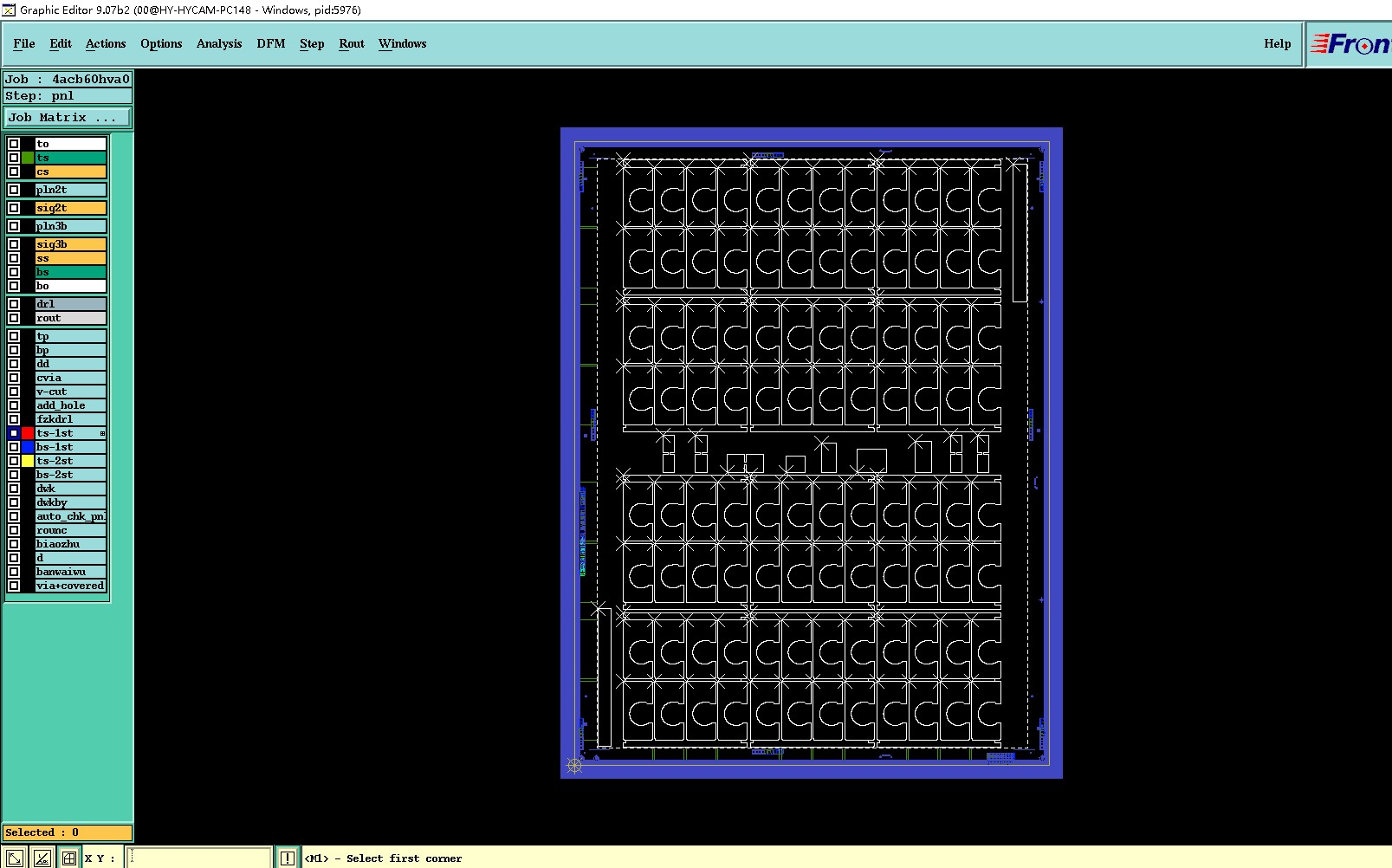Select layer name biaozhu
This screenshot has width=1392, height=868.
pos(71,544)
